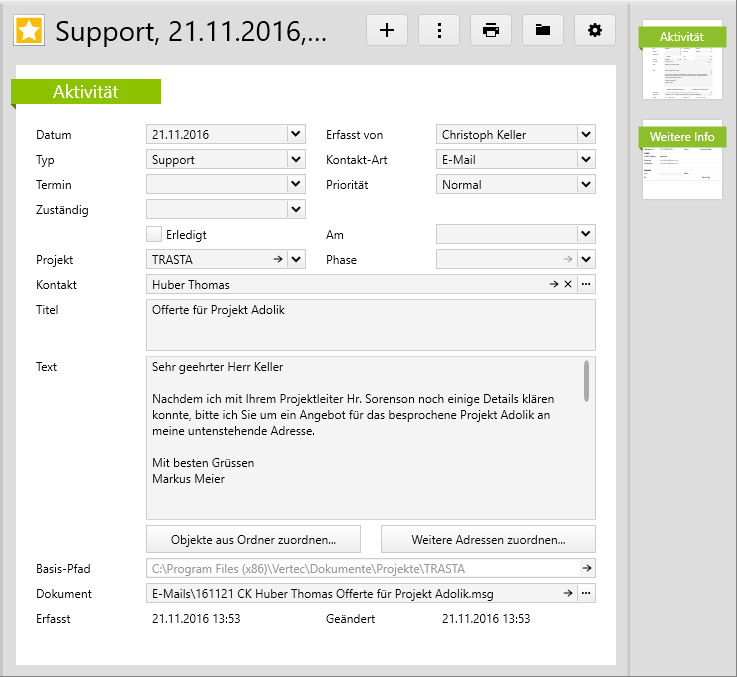Open the Zuständig dropdown
The image size is (737, 677).
295,210
